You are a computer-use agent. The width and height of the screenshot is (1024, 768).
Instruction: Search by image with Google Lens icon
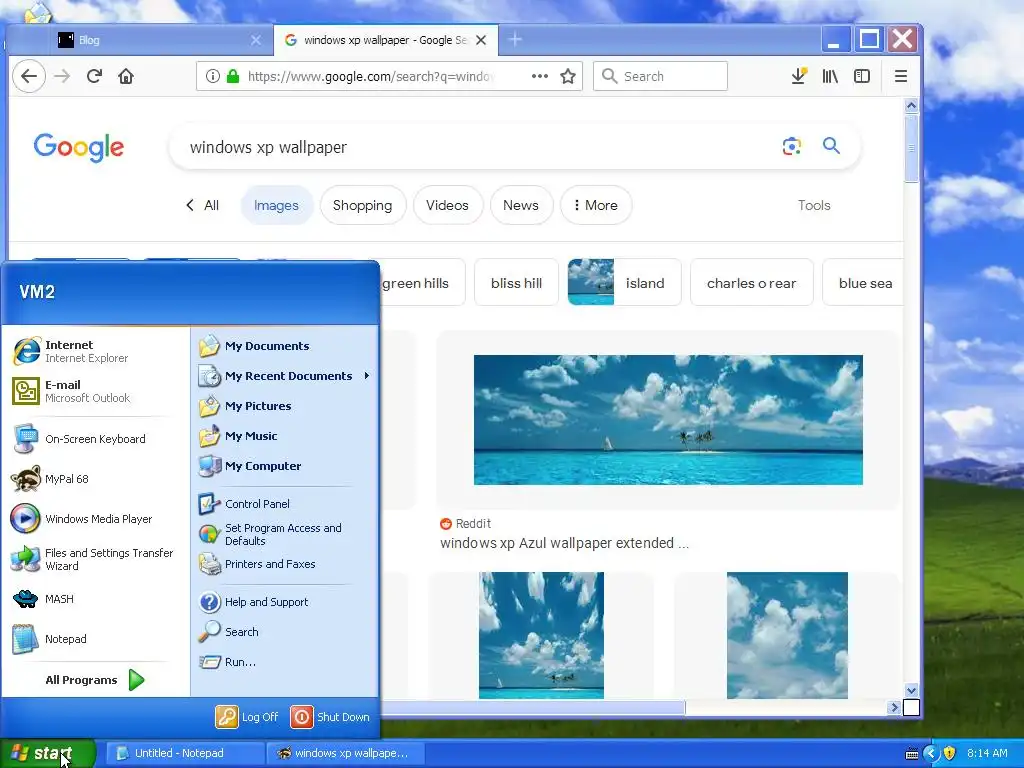pos(792,146)
